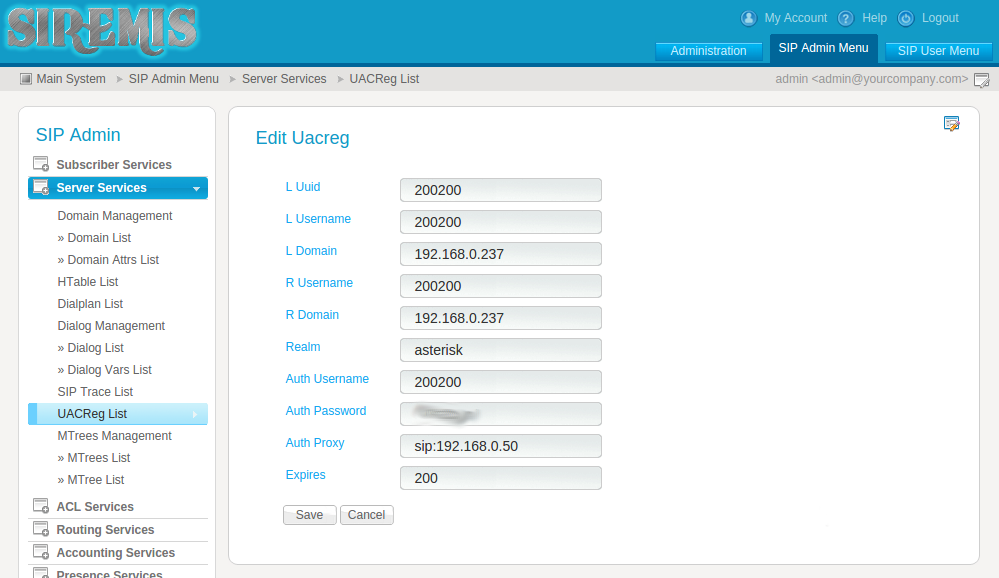Screen dimensions: 999x578
Task: Click into the Auth Proxy field
Action: 501,446
